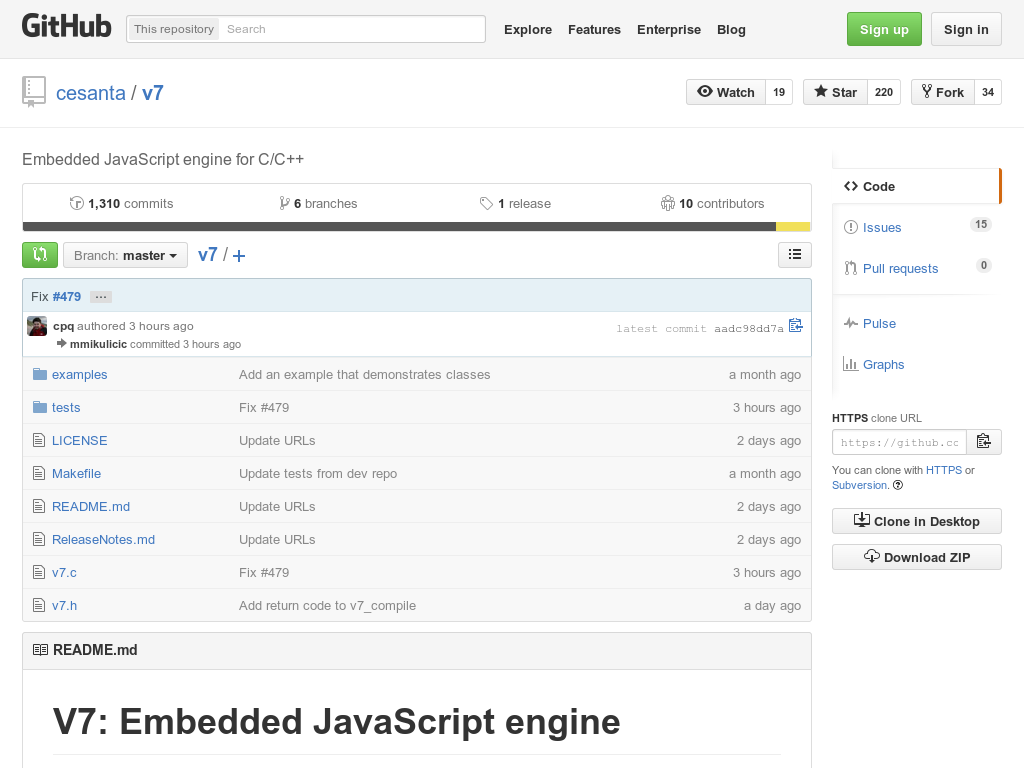Open the v7.h file link
1024x768 pixels.
click(64, 605)
